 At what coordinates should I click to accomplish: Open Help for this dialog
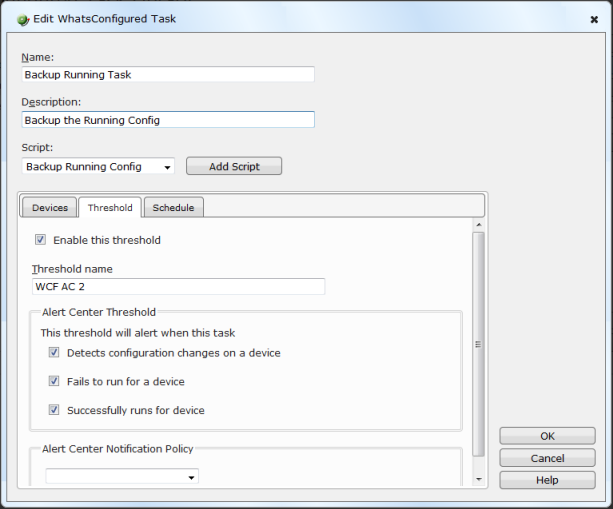point(547,480)
